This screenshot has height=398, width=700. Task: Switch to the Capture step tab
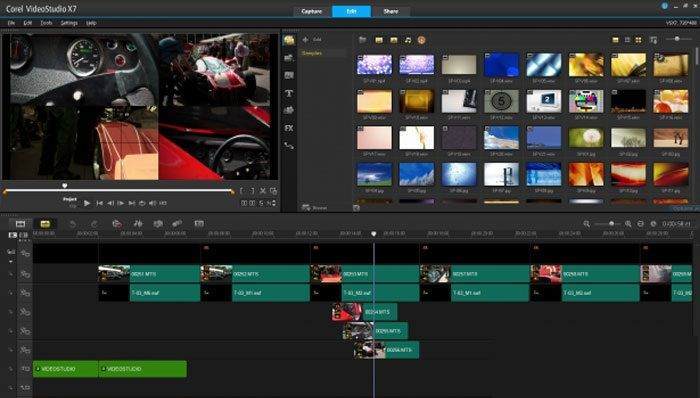312,11
